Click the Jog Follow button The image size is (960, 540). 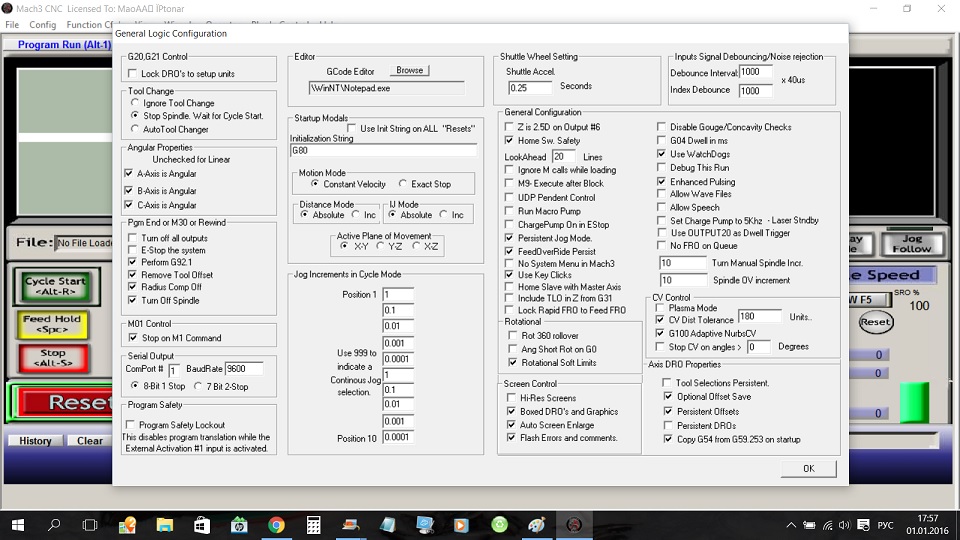point(912,244)
